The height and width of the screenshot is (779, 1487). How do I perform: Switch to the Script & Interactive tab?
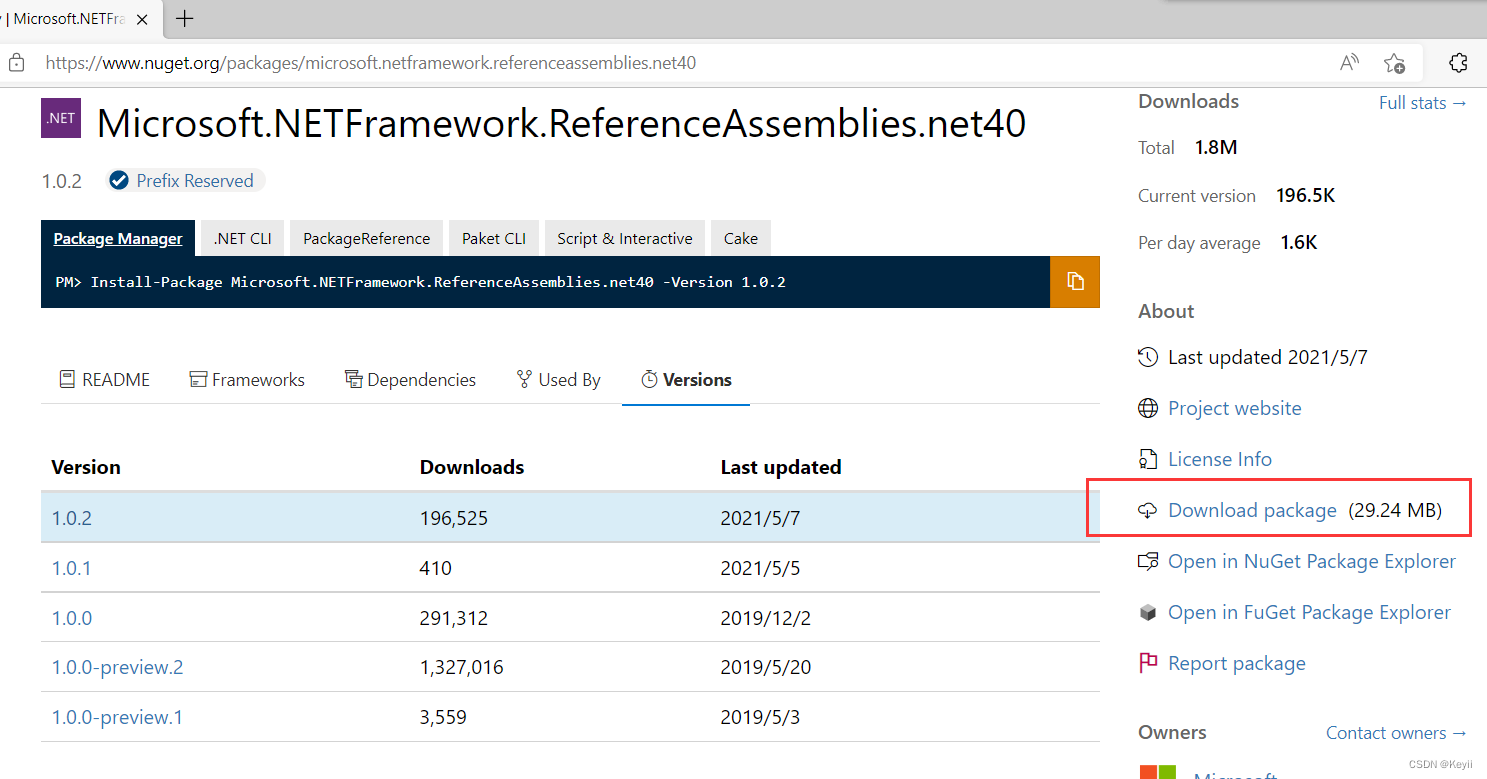[624, 238]
